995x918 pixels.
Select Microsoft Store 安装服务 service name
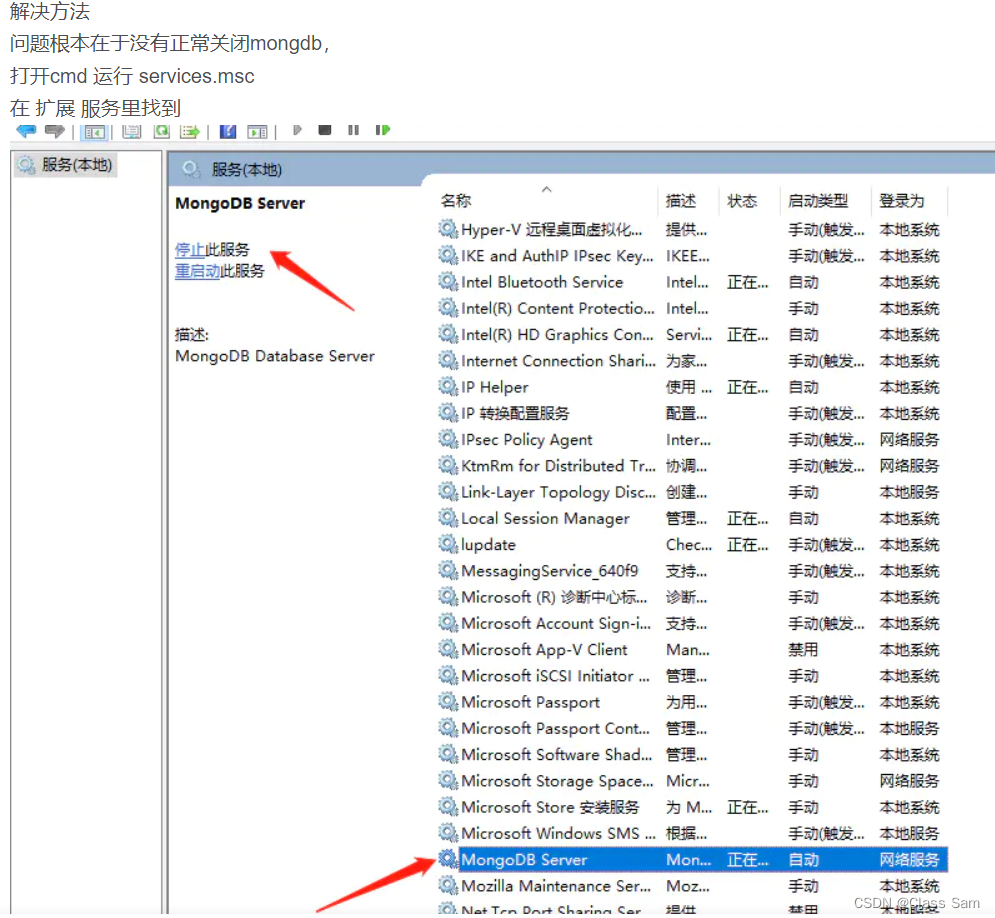click(x=550, y=807)
